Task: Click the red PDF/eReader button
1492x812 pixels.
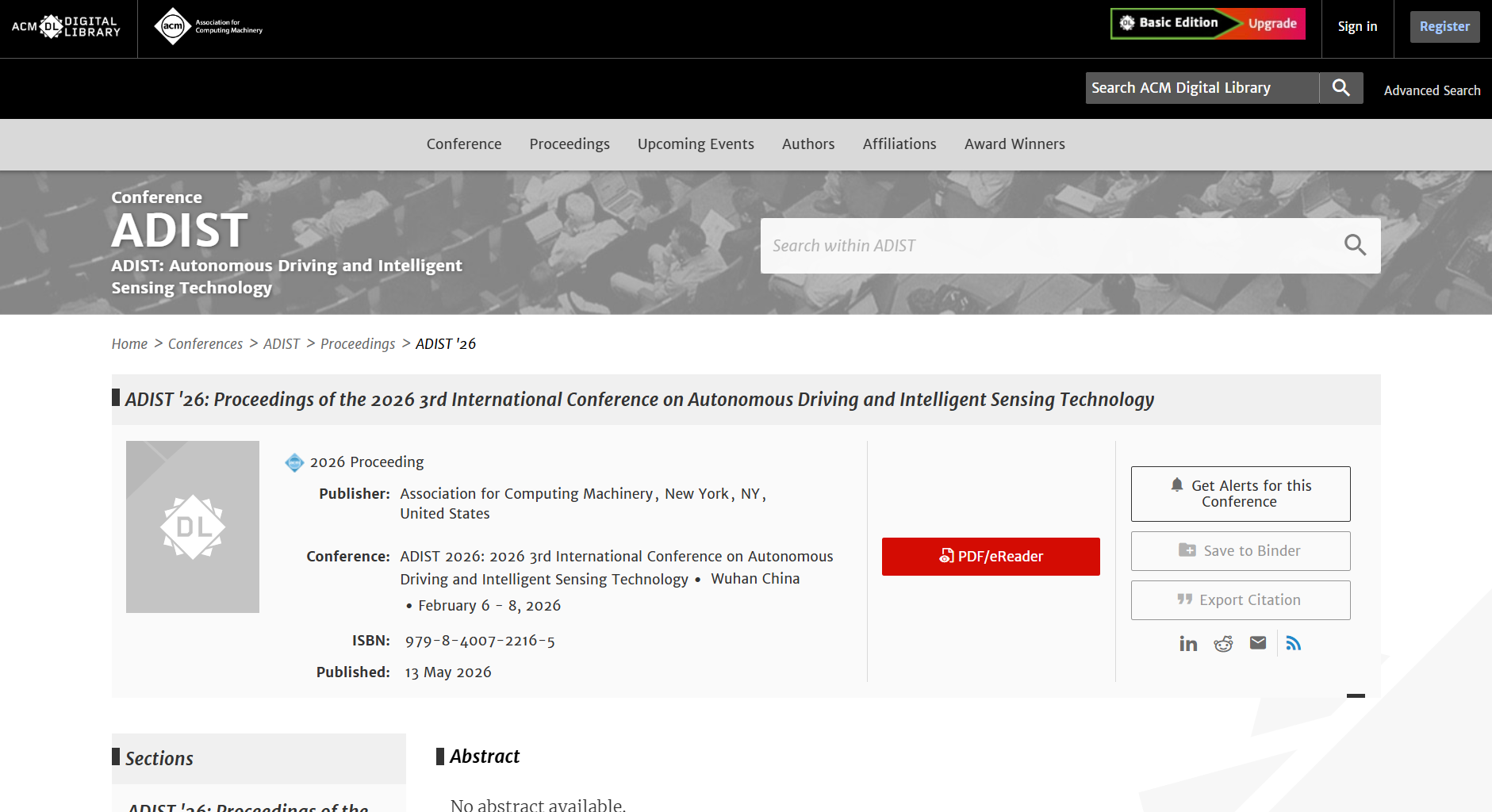Action: click(991, 557)
